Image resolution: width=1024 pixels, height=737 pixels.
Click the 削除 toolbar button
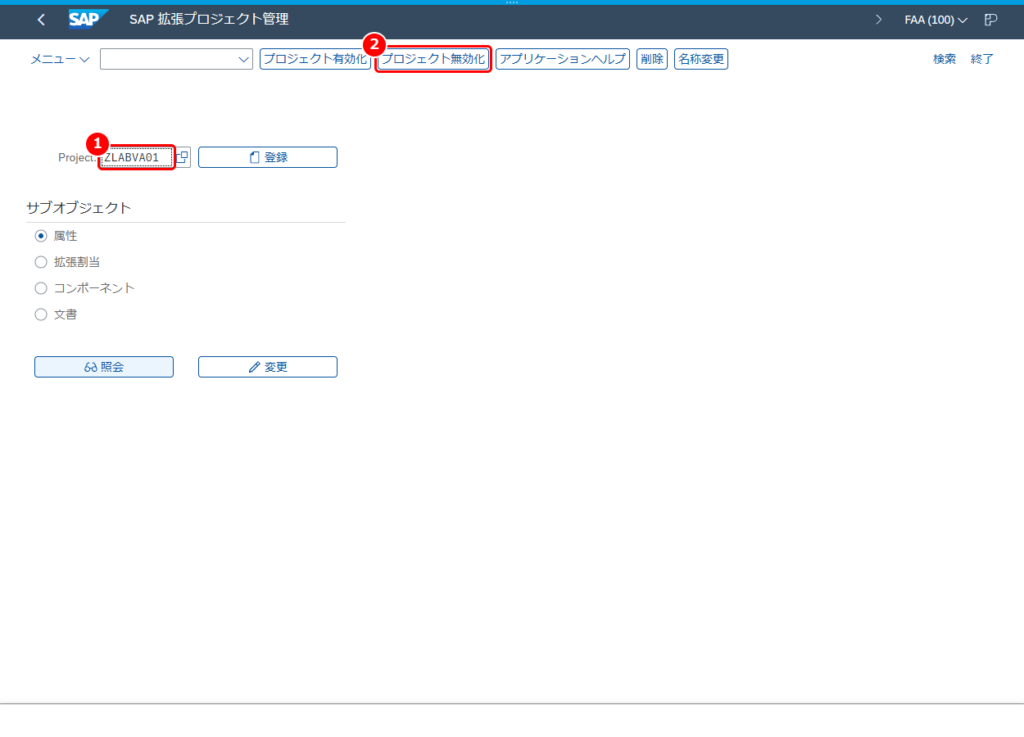coord(652,59)
